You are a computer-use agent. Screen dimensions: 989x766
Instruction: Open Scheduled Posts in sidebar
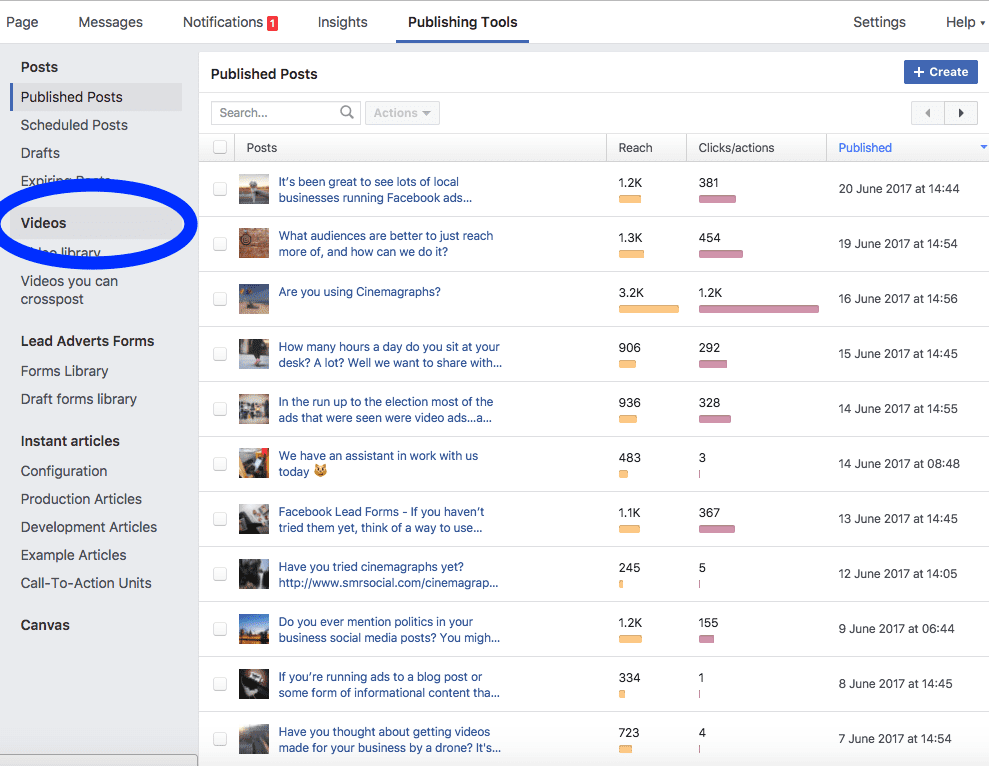tap(74, 125)
